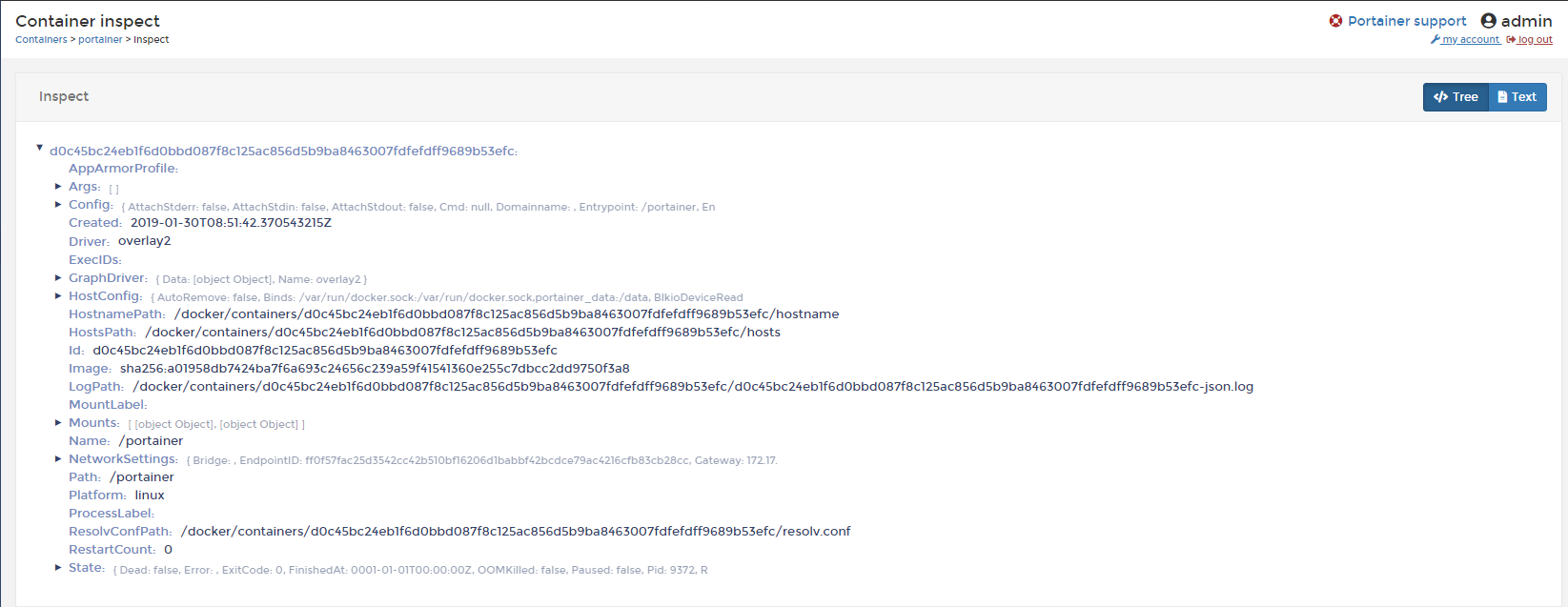The width and height of the screenshot is (1568, 607).
Task: Click the RestartCount value 0
Action: 168,550
